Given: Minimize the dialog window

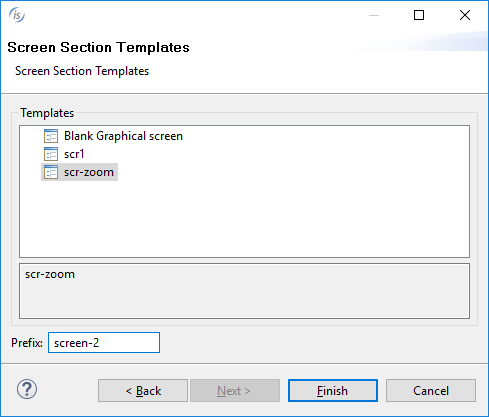Looking at the screenshot, I should click(374, 15).
